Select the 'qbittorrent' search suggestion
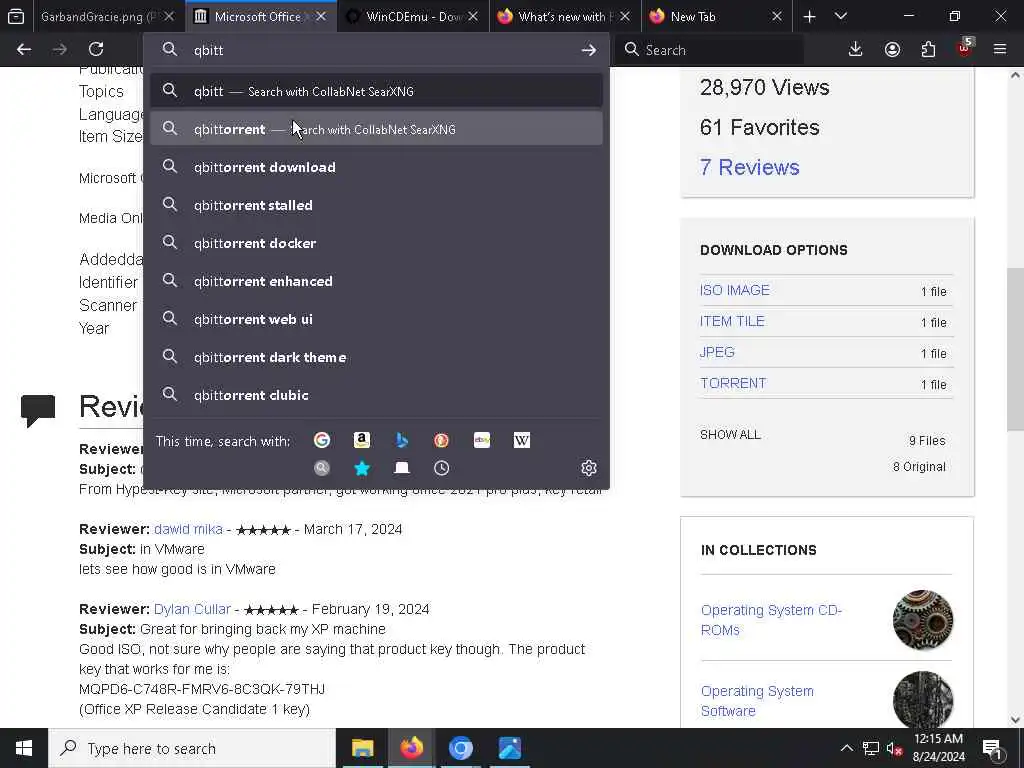Screen dimensions: 1024x768 pos(376,129)
